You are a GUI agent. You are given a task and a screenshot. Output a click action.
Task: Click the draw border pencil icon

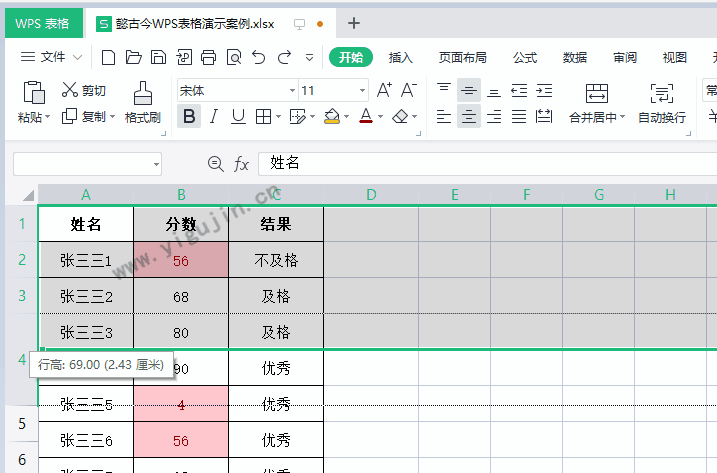pos(298,117)
